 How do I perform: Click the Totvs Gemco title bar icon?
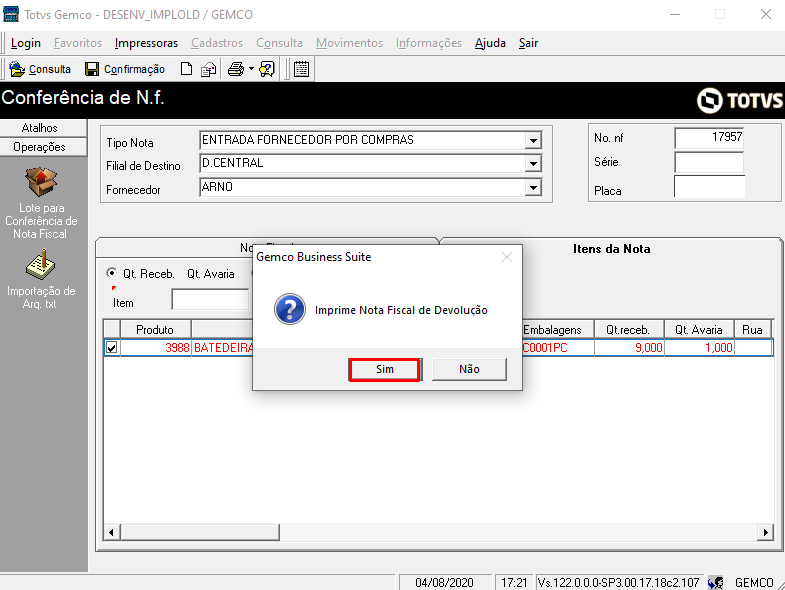11,14
